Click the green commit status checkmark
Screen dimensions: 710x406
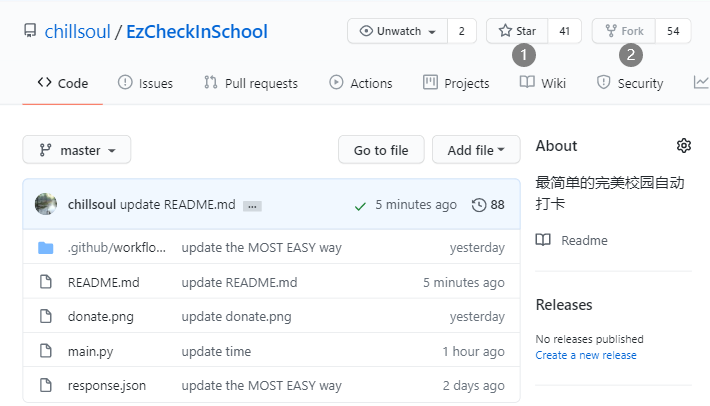click(360, 205)
